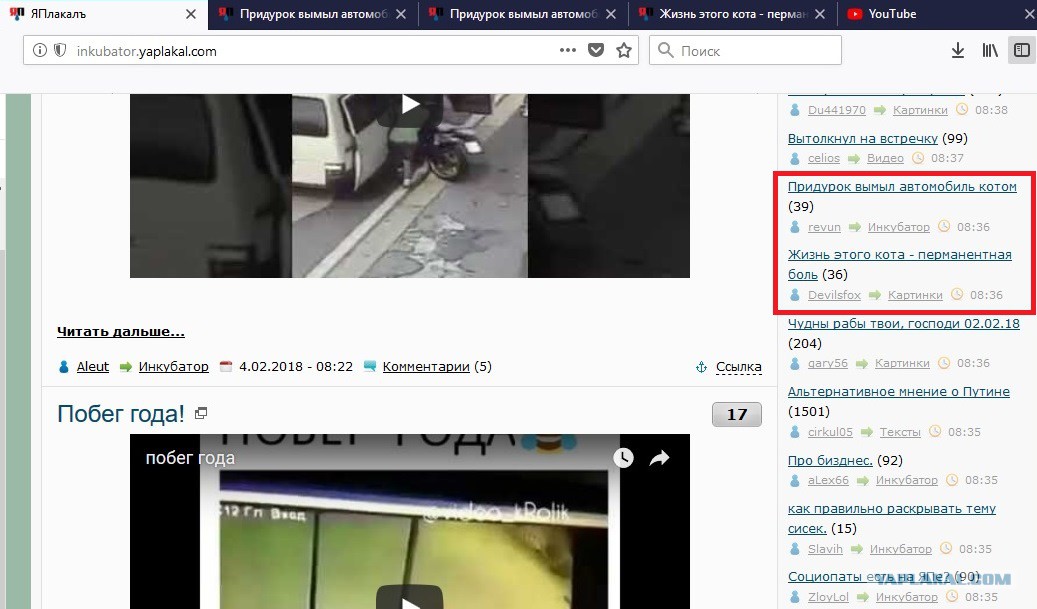Open "Придурок вымыл автомобиль котом" sidebar link

point(901,187)
